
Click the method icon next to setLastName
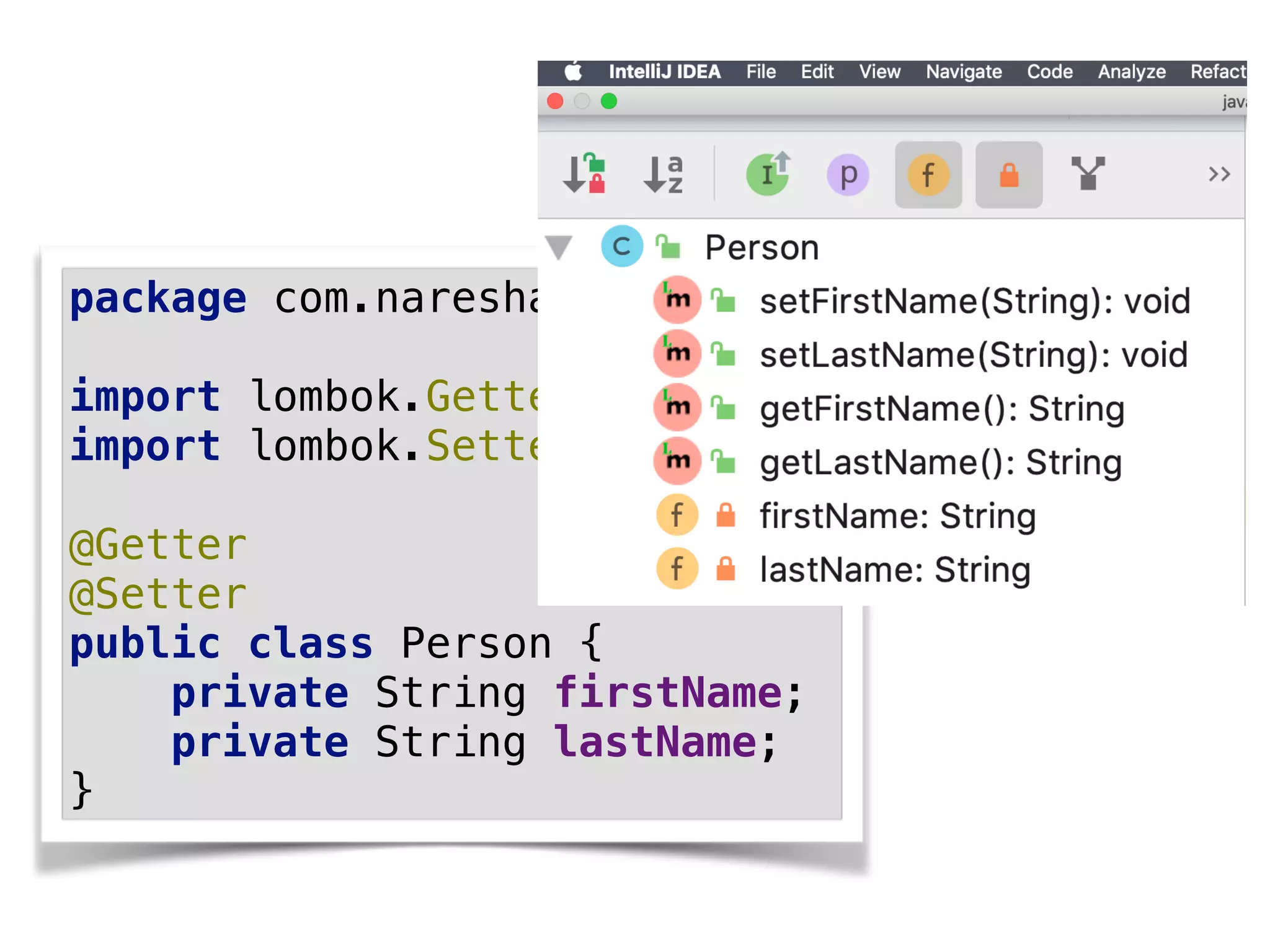coord(677,354)
